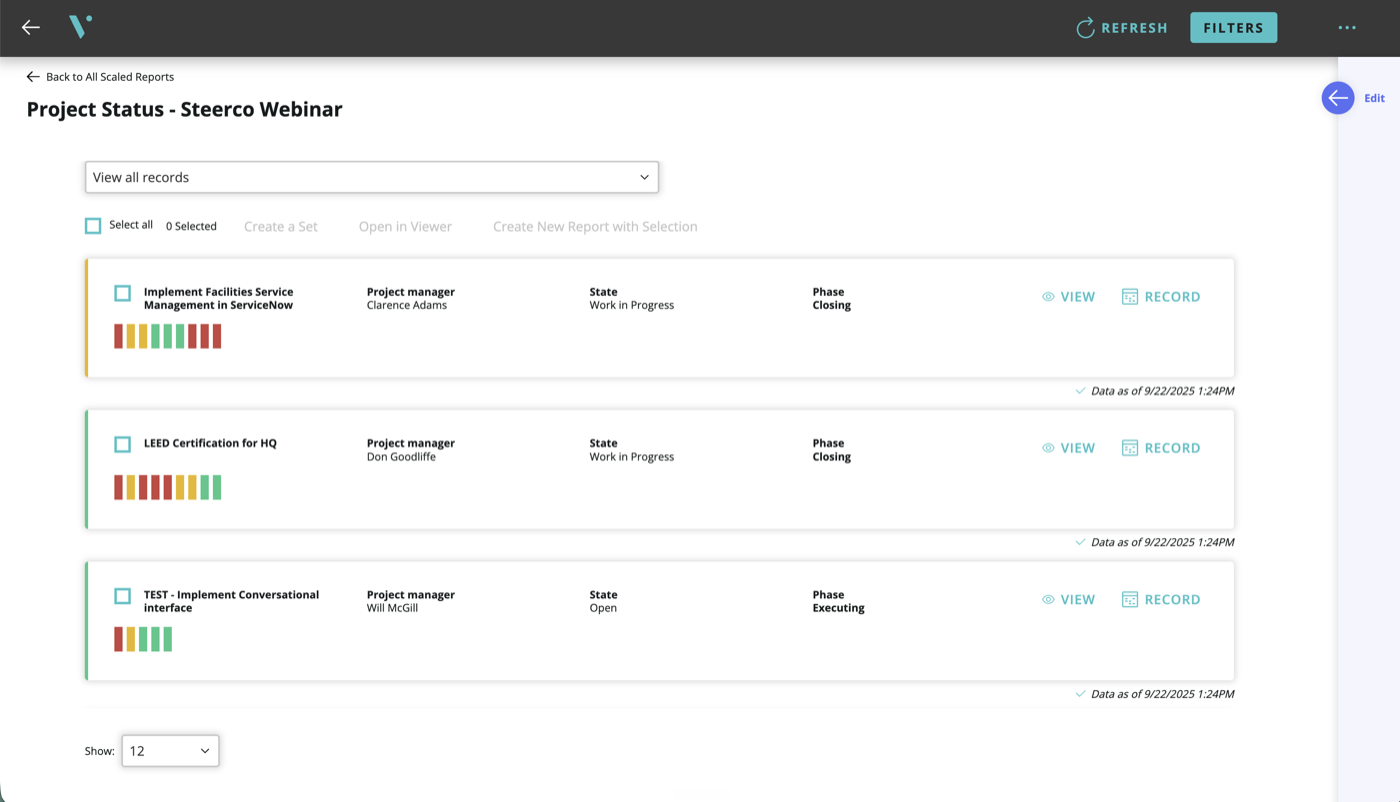Click the blue arrow Edit panel button
This screenshot has width=1400, height=802.
tap(1338, 98)
